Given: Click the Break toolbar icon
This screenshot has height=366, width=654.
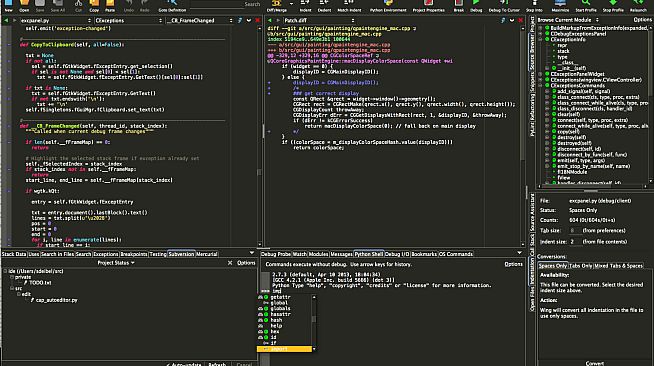Looking at the screenshot, I should pos(458,4).
